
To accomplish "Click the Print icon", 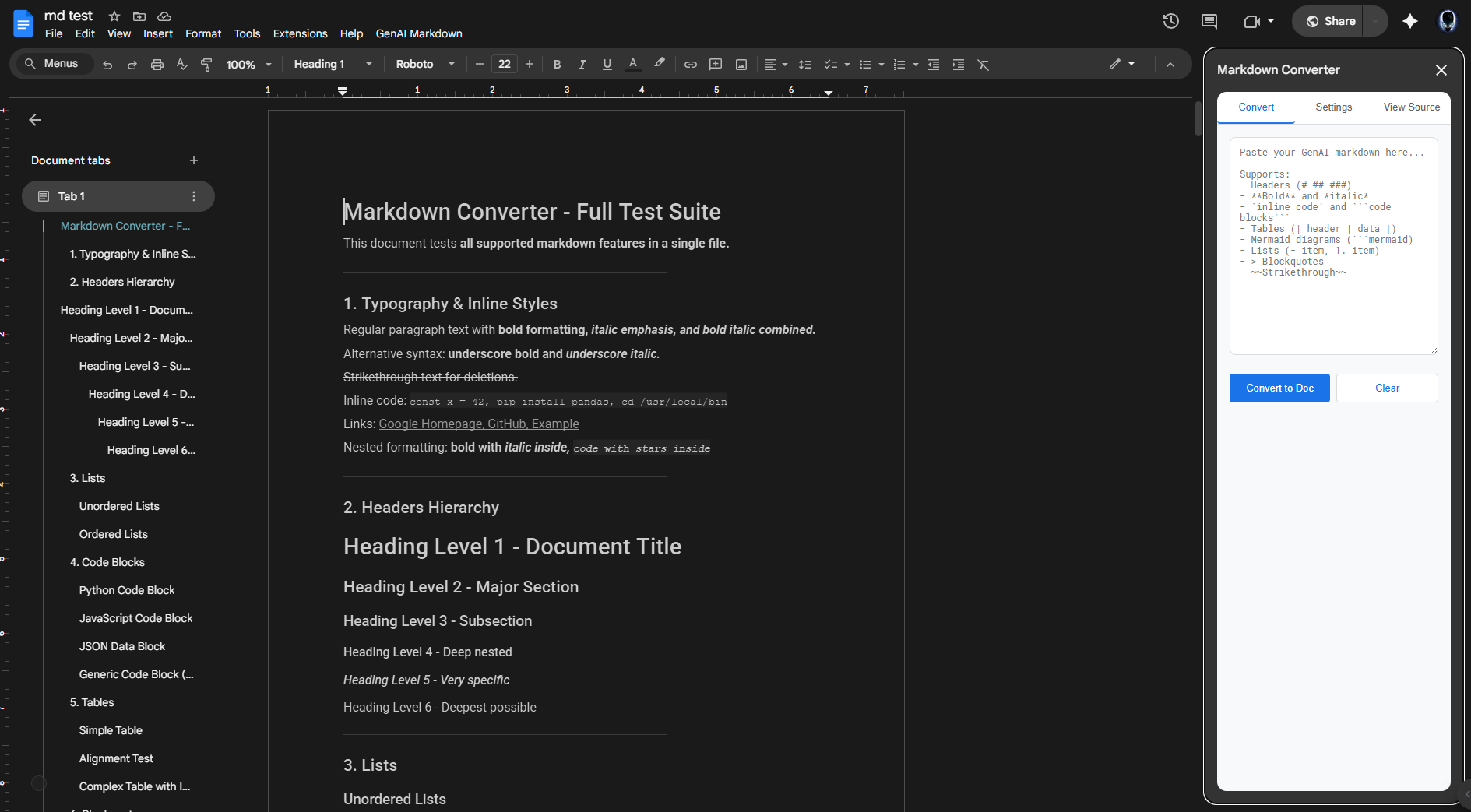I will pyautogui.click(x=157, y=65).
